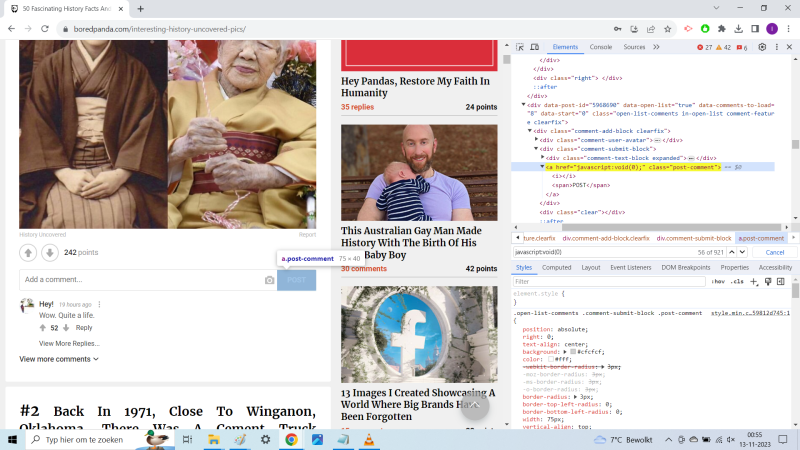The image size is (800, 450).
Task: Cancel the DevTools element search
Action: tap(774, 252)
